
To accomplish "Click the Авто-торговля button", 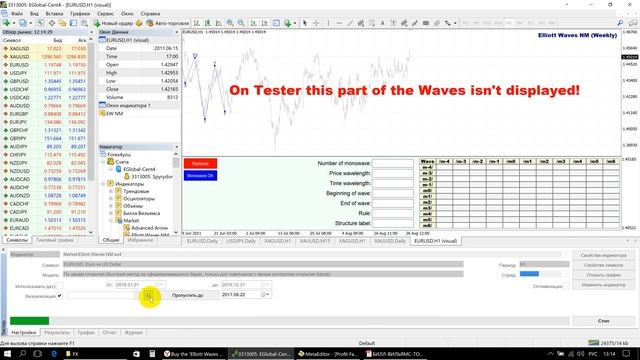I will click(x=168, y=23).
